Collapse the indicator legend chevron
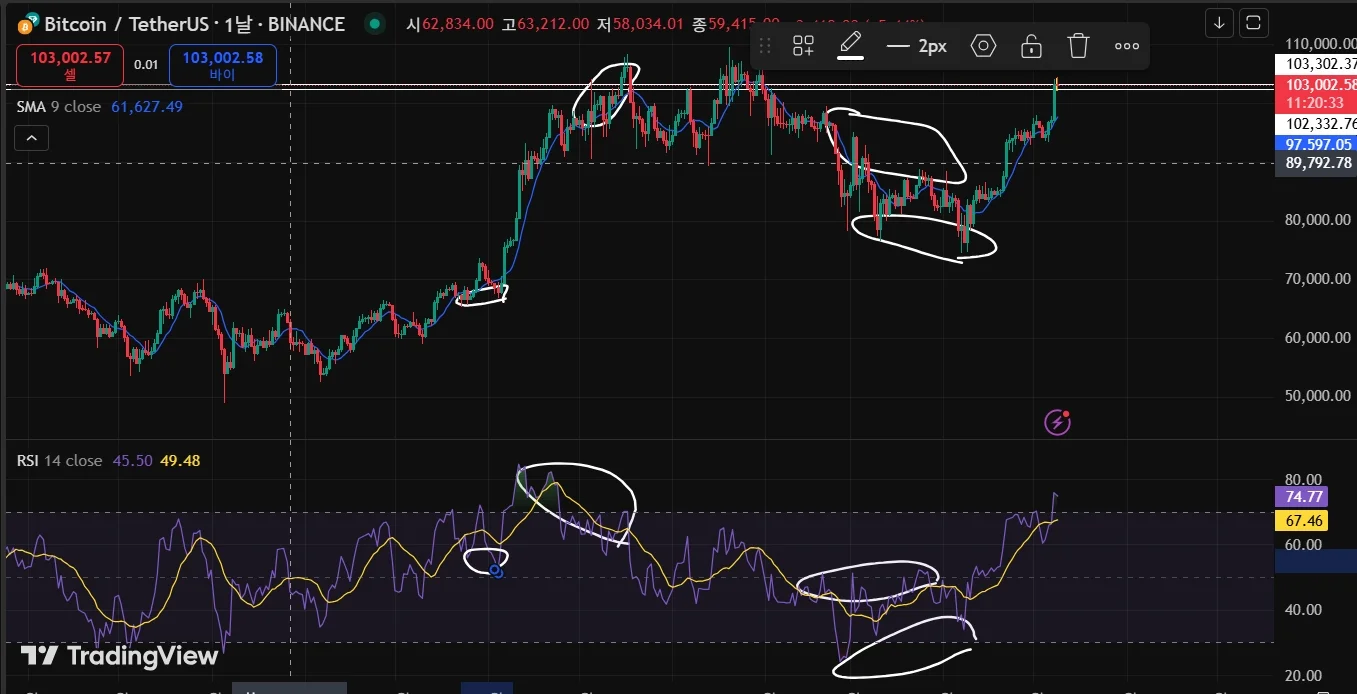The image size is (1357, 694). point(31,138)
